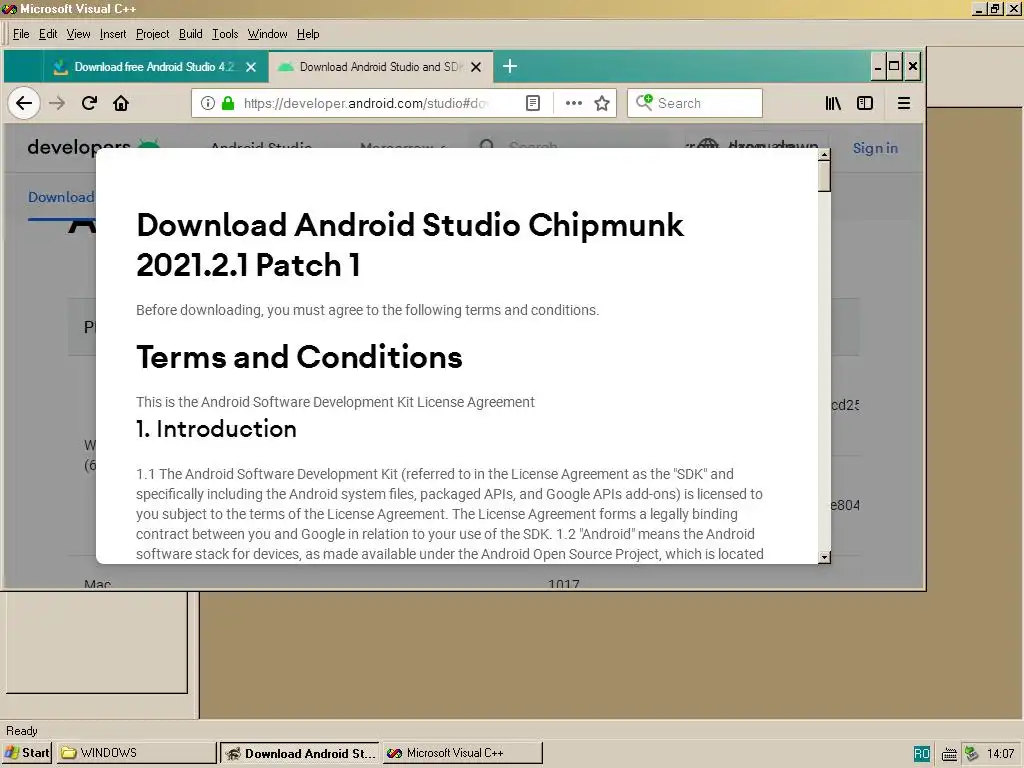Open the Library icon in browser toolbar
The height and width of the screenshot is (768, 1024).
tap(833, 103)
